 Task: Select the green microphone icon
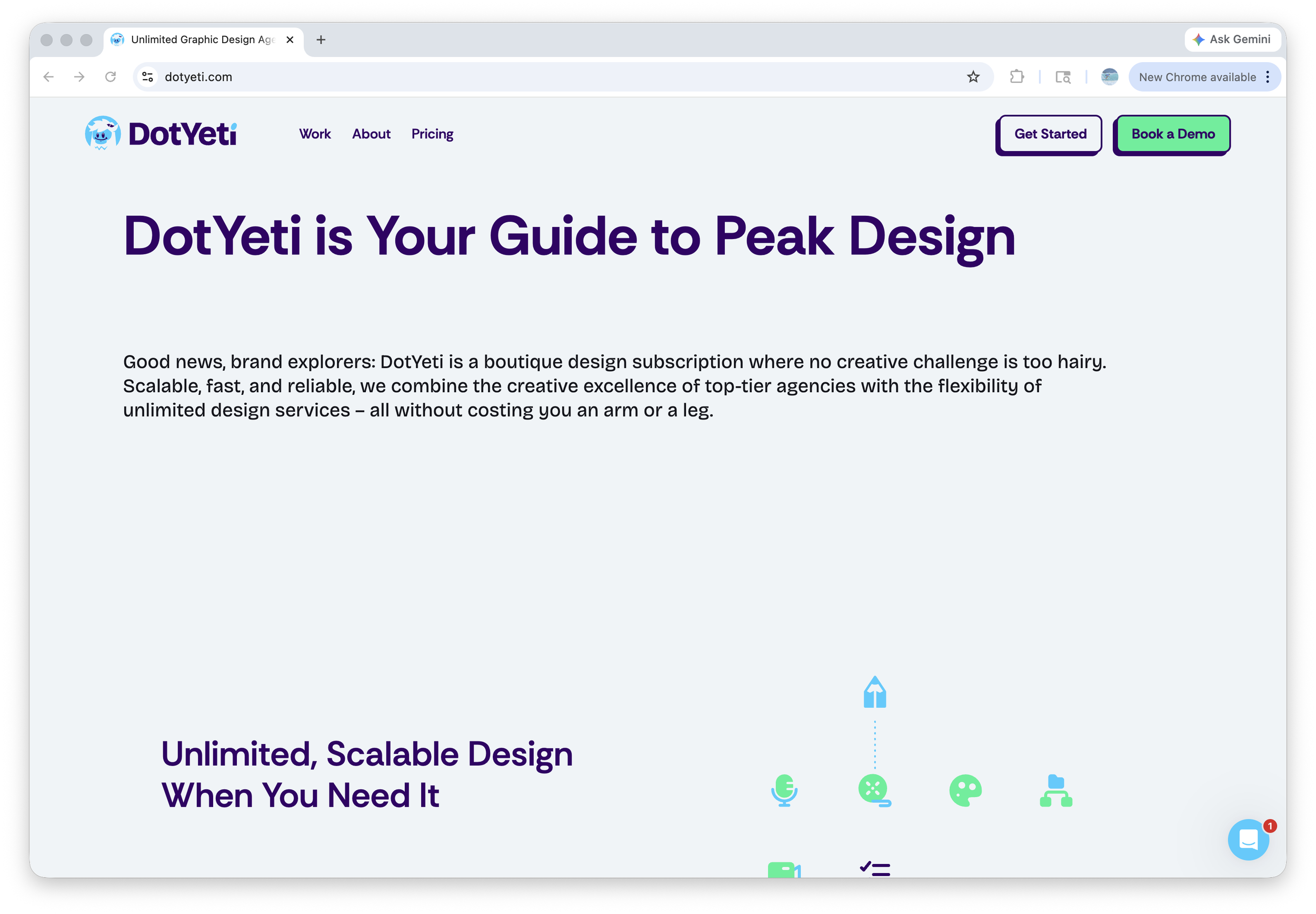(784, 790)
